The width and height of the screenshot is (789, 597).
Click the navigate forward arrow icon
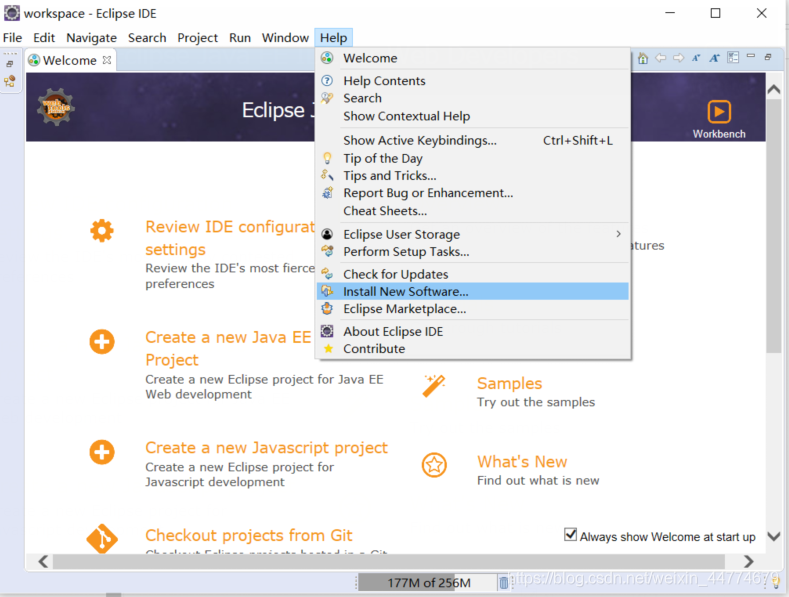(678, 58)
